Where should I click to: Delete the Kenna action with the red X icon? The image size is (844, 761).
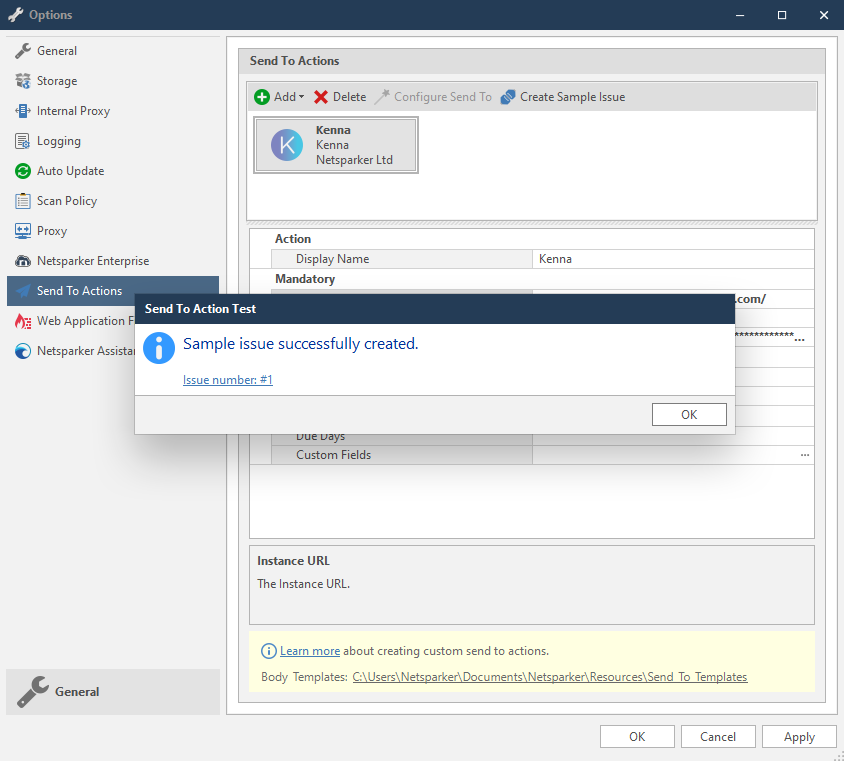pos(323,96)
